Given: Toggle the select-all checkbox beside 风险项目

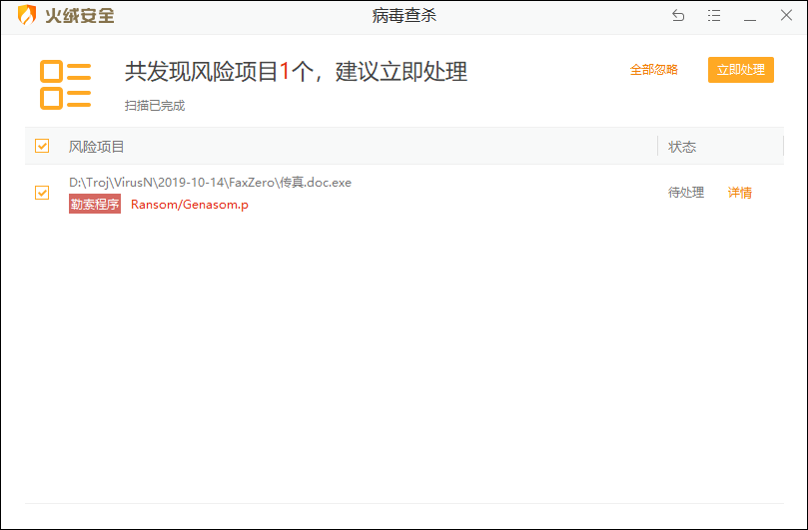Looking at the screenshot, I should [42, 146].
